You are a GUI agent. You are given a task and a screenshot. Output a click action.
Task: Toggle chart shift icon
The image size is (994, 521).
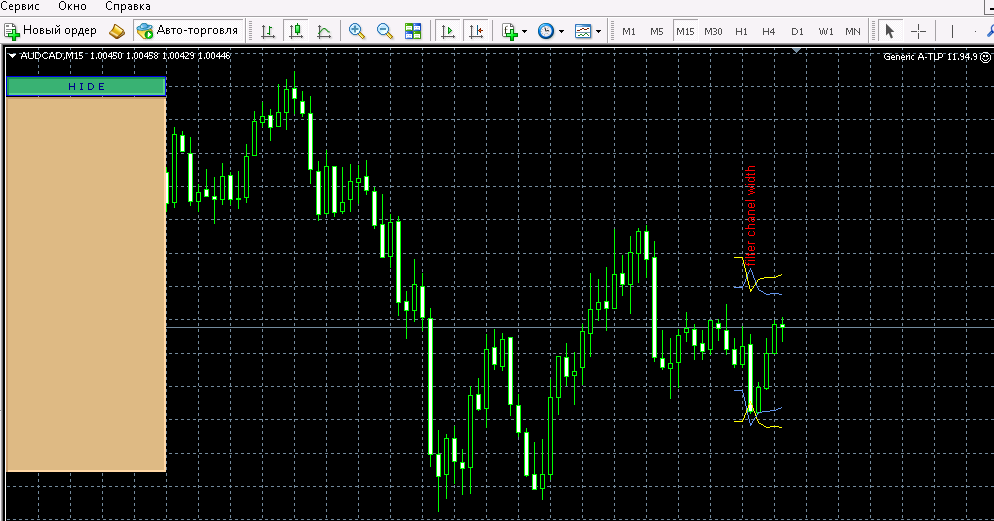click(x=475, y=30)
